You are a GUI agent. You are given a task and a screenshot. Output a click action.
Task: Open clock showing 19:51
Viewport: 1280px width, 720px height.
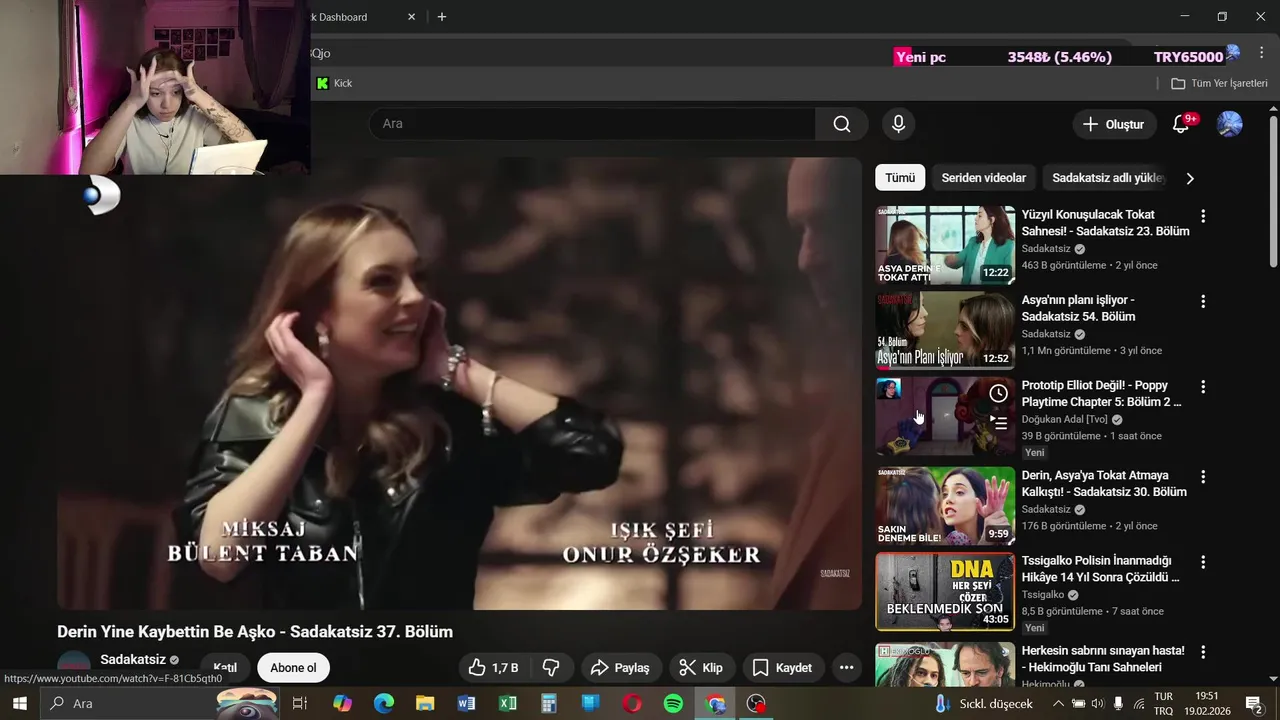click(1208, 704)
